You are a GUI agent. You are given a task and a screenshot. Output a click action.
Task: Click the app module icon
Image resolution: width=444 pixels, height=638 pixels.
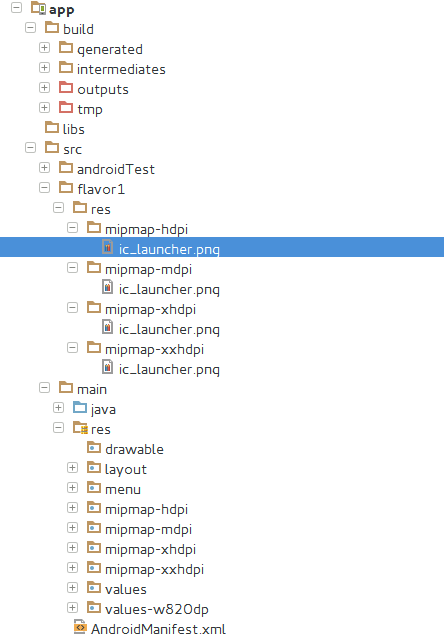(38, 8)
